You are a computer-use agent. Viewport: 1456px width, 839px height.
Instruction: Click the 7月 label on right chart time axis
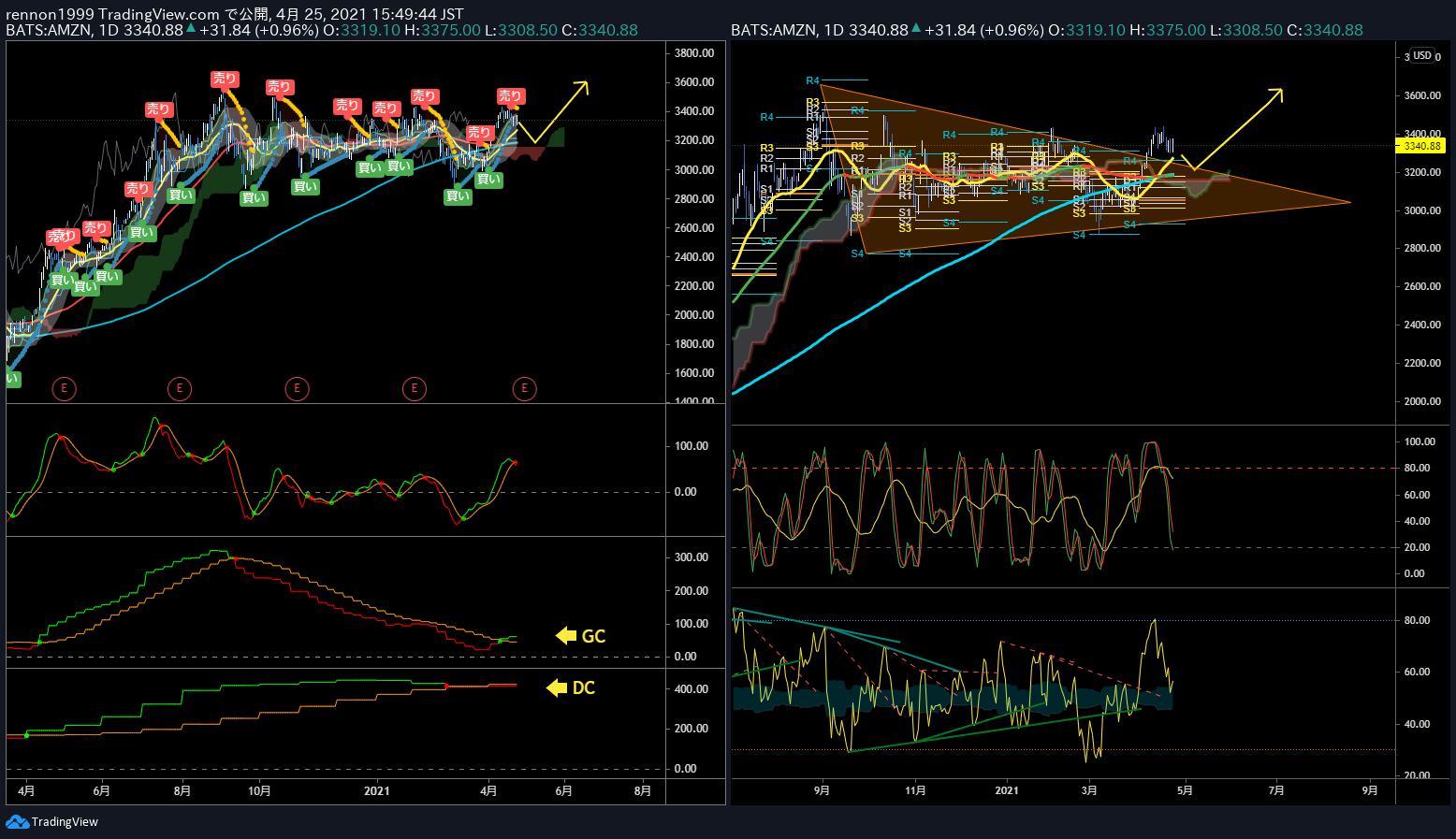[x=1276, y=790]
